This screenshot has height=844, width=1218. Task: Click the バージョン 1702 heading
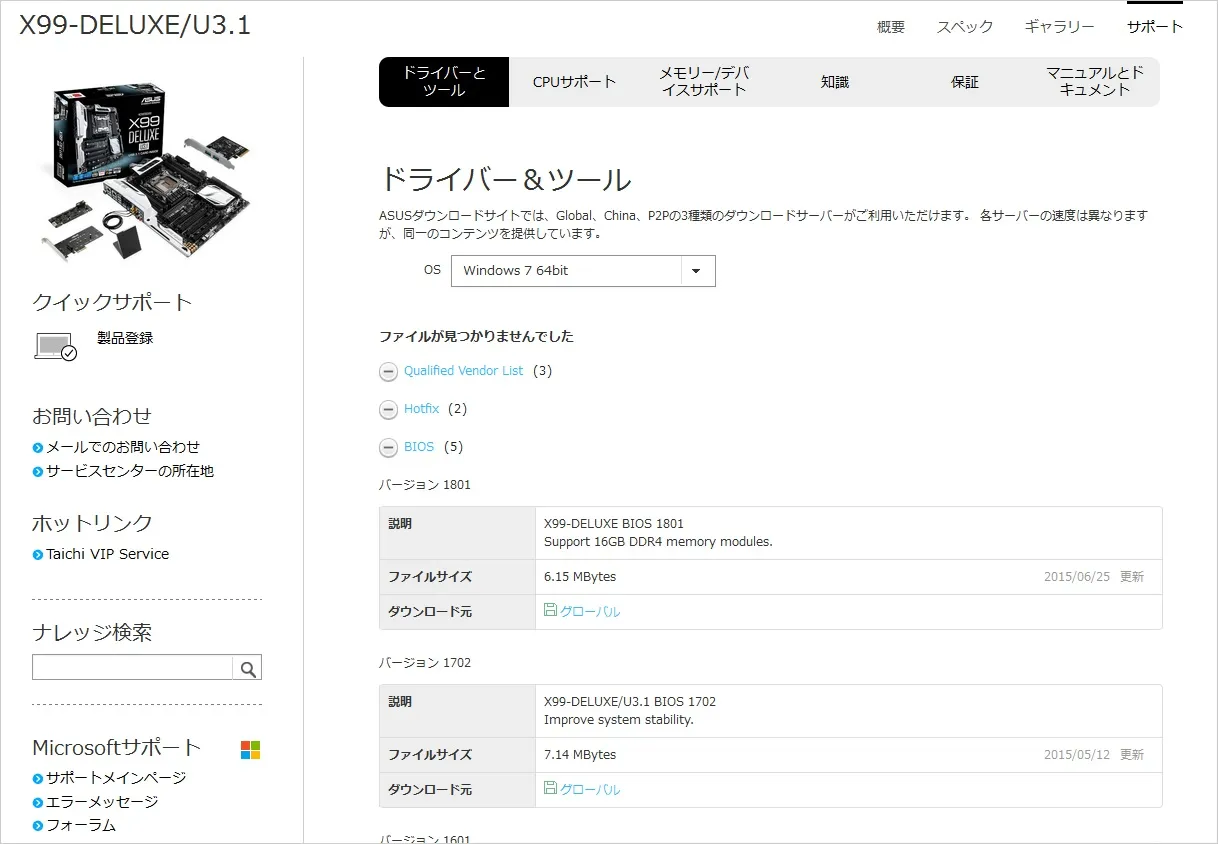[425, 663]
